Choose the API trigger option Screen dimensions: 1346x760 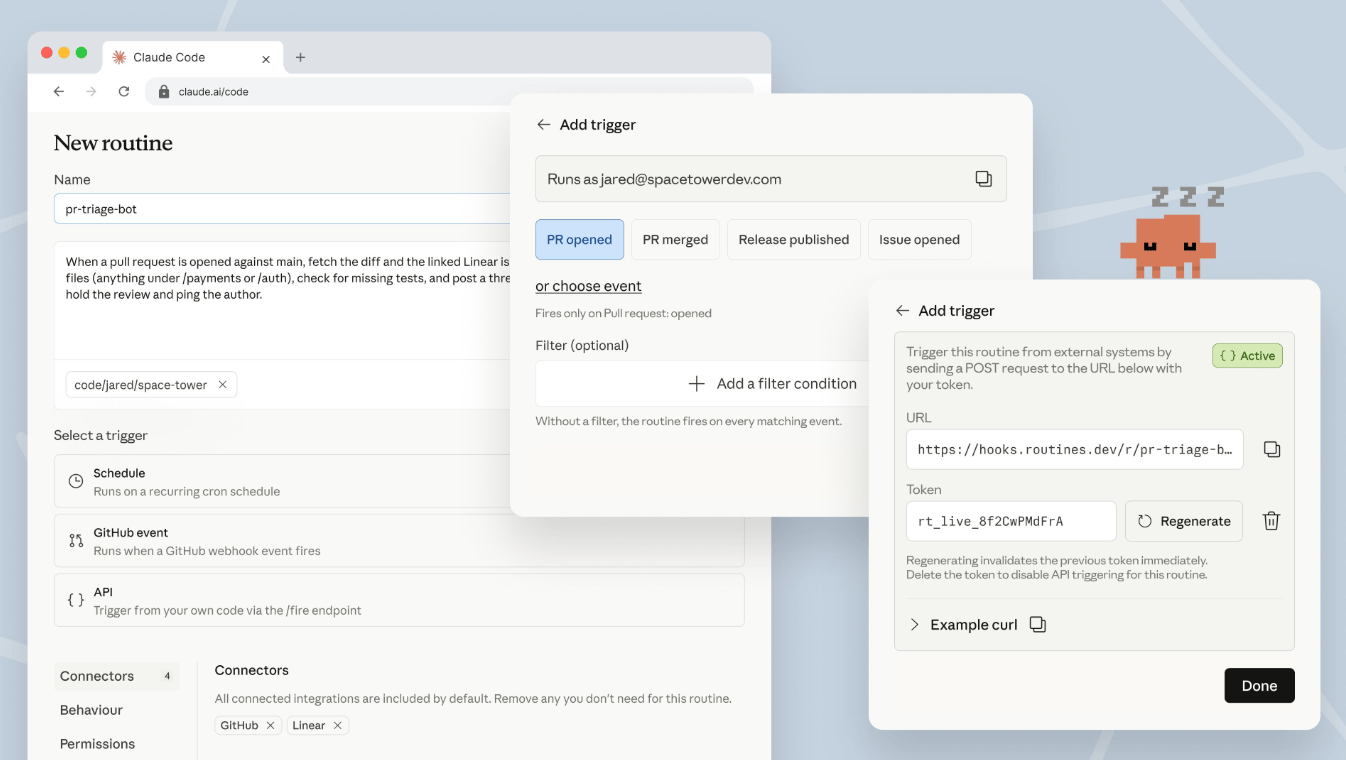point(399,600)
